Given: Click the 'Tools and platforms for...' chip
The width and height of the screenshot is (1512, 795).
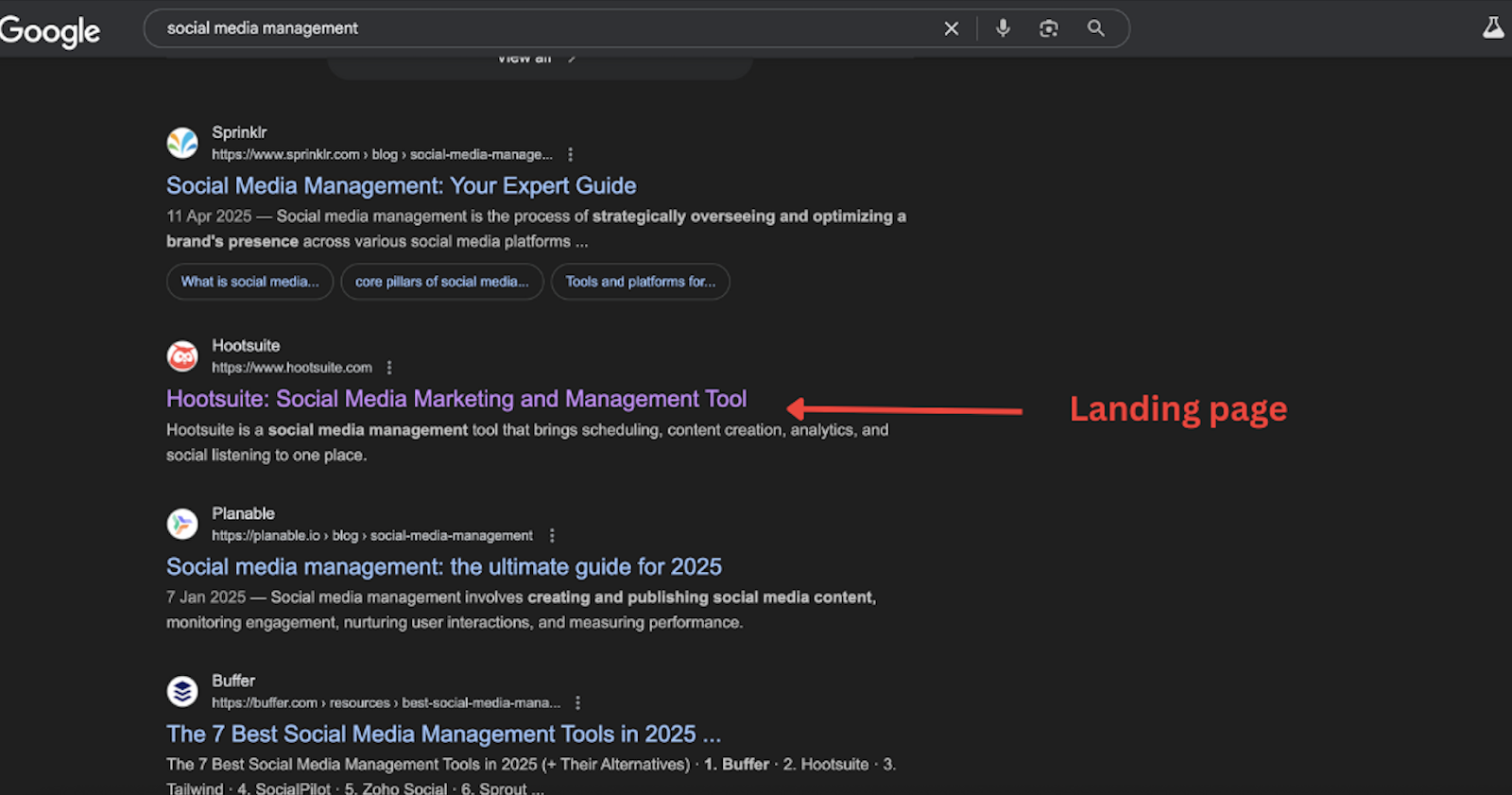Looking at the screenshot, I should point(640,282).
